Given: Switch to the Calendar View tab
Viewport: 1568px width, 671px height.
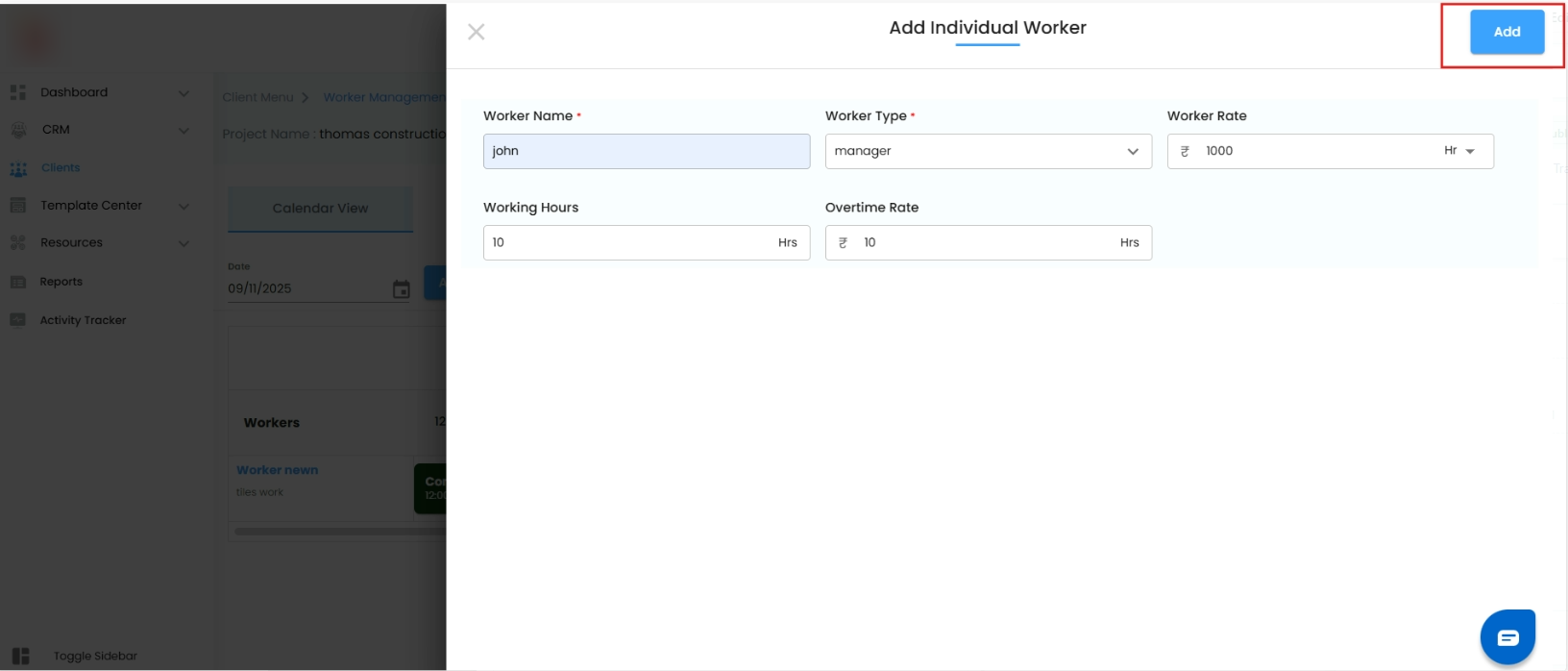Looking at the screenshot, I should tap(320, 209).
